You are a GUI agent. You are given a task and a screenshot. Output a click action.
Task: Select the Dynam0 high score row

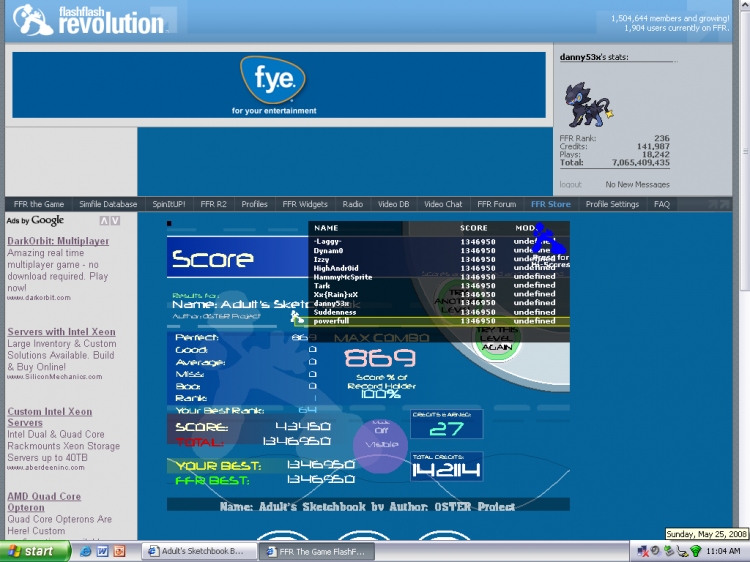click(439, 251)
